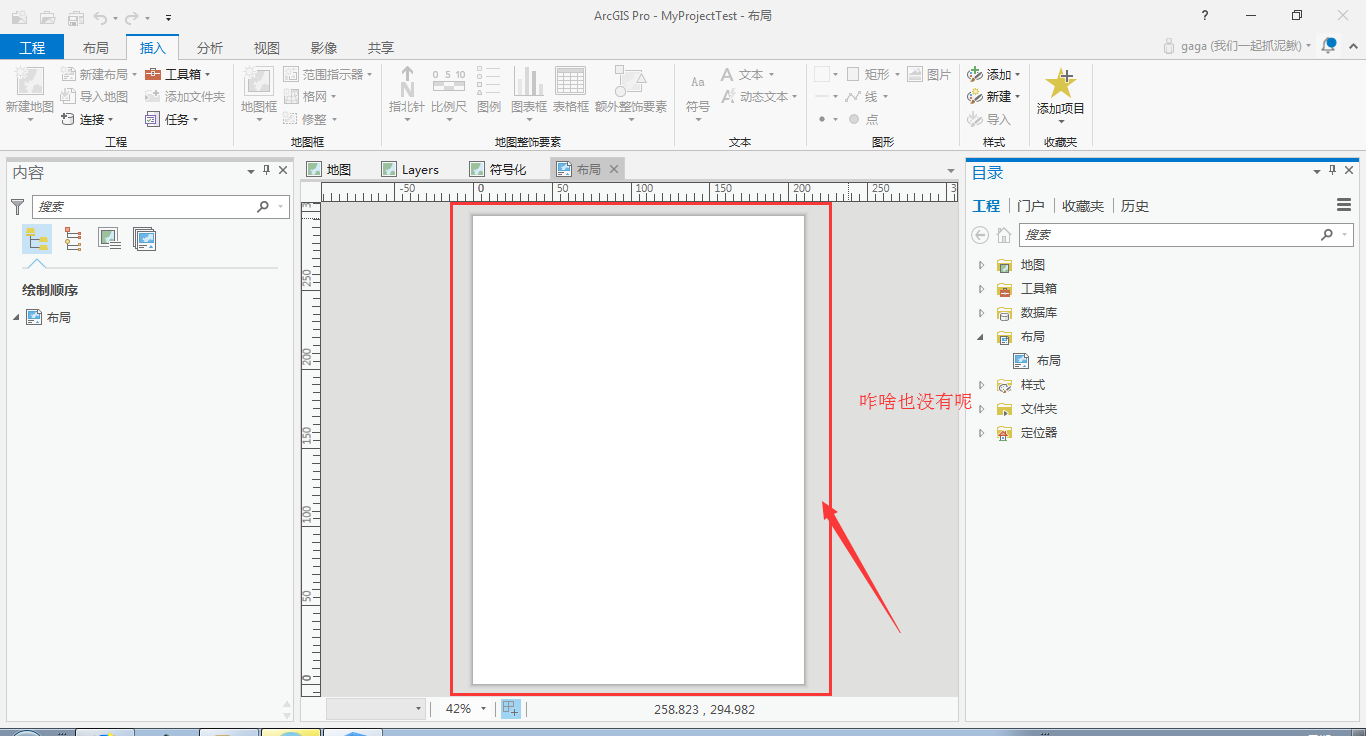Switch to the Layers view tab
Image resolution: width=1366 pixels, height=736 pixels.
(x=410, y=169)
